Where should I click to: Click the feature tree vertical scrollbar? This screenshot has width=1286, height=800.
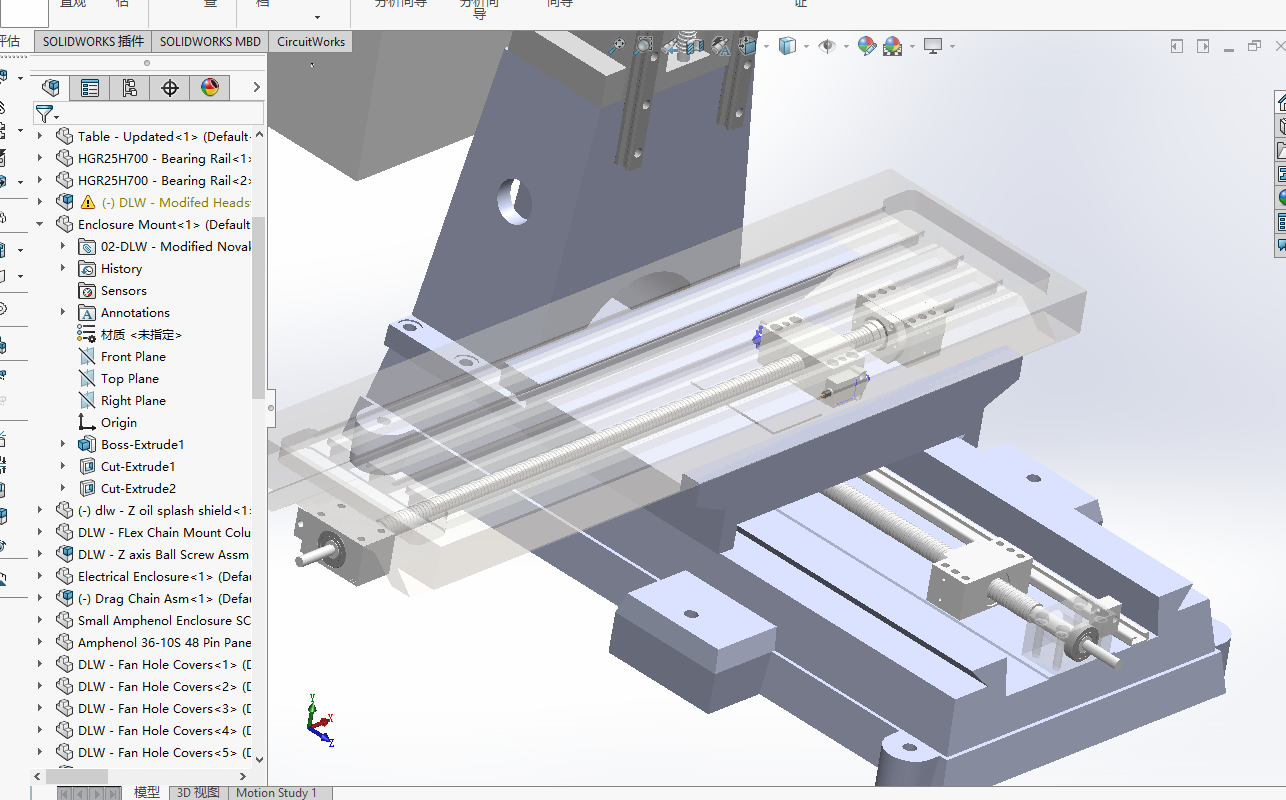tap(259, 307)
